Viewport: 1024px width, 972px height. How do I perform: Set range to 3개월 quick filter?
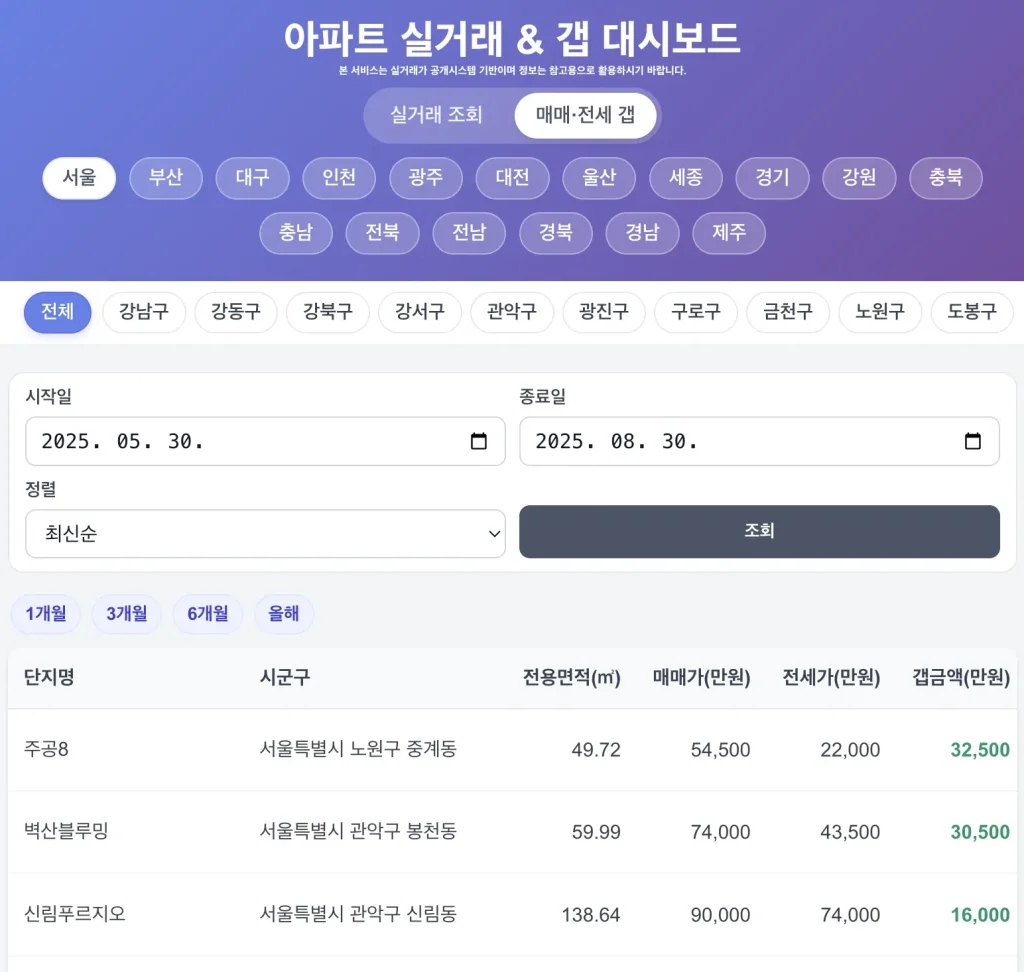(x=127, y=614)
